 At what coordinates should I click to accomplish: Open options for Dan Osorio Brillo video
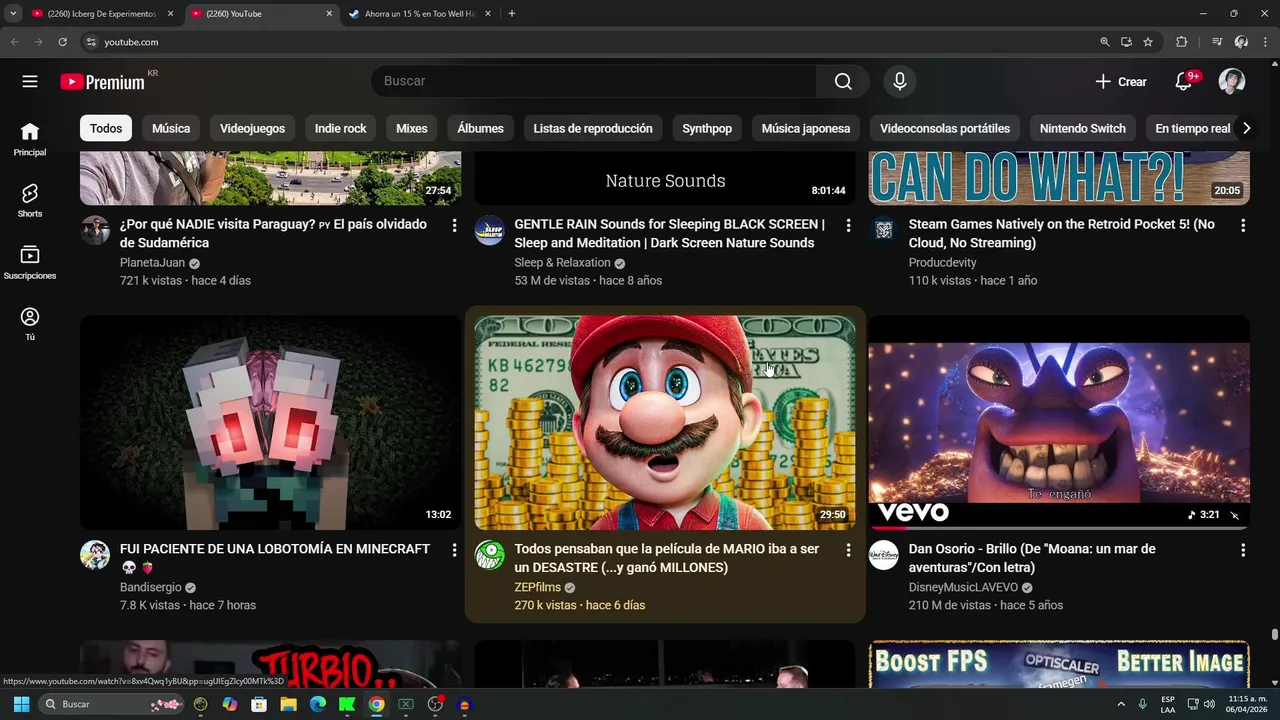click(x=1243, y=550)
